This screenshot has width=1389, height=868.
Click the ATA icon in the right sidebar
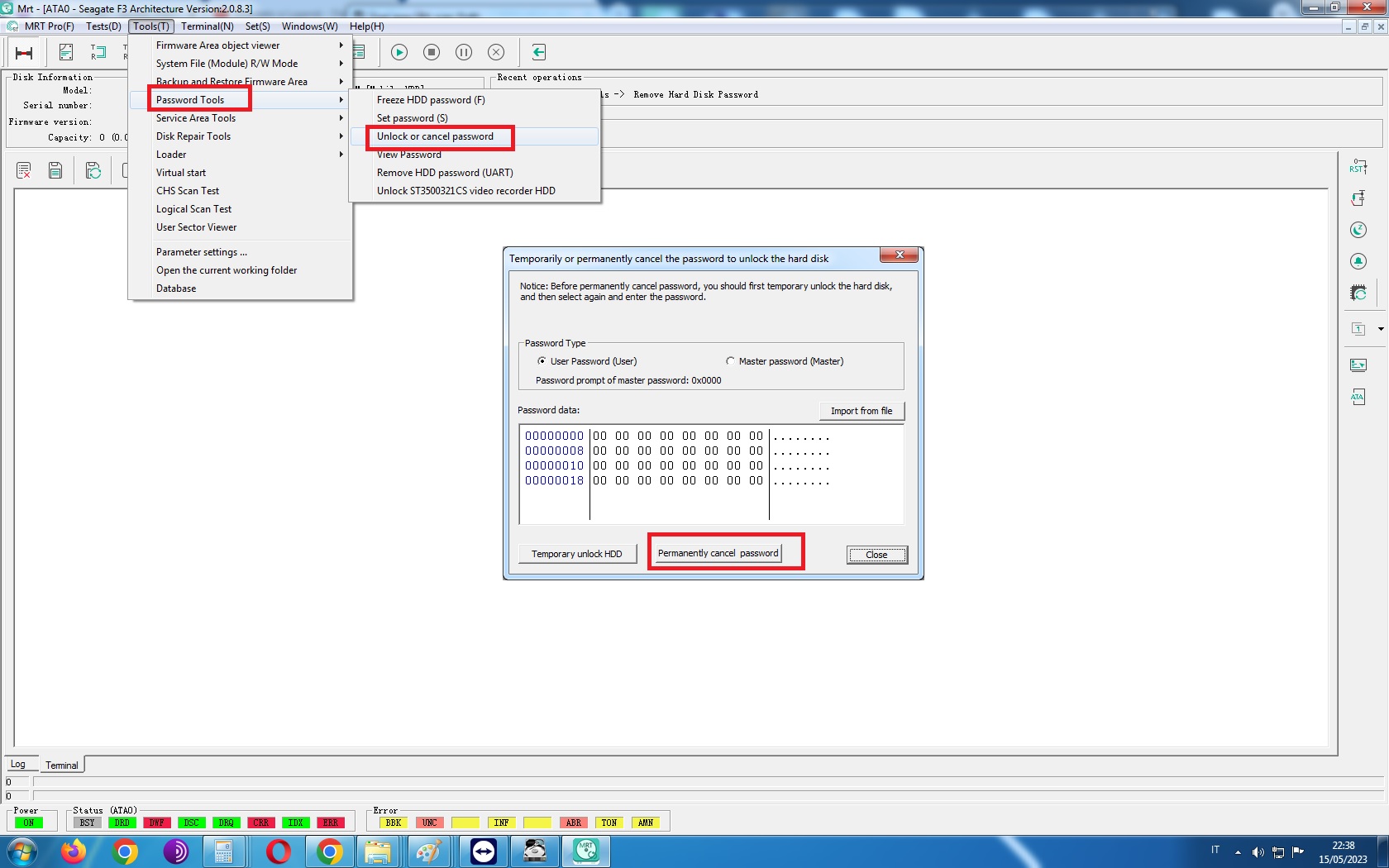pyautogui.click(x=1358, y=397)
